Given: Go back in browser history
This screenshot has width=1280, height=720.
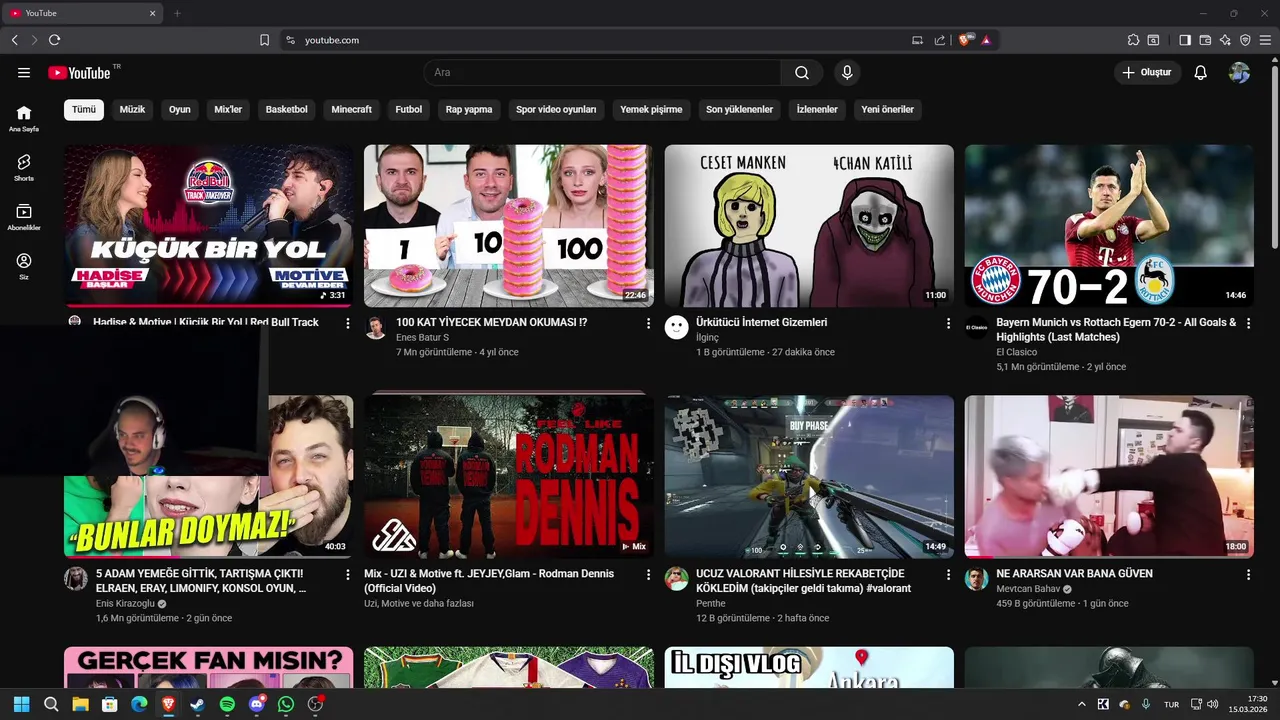Looking at the screenshot, I should 14,40.
